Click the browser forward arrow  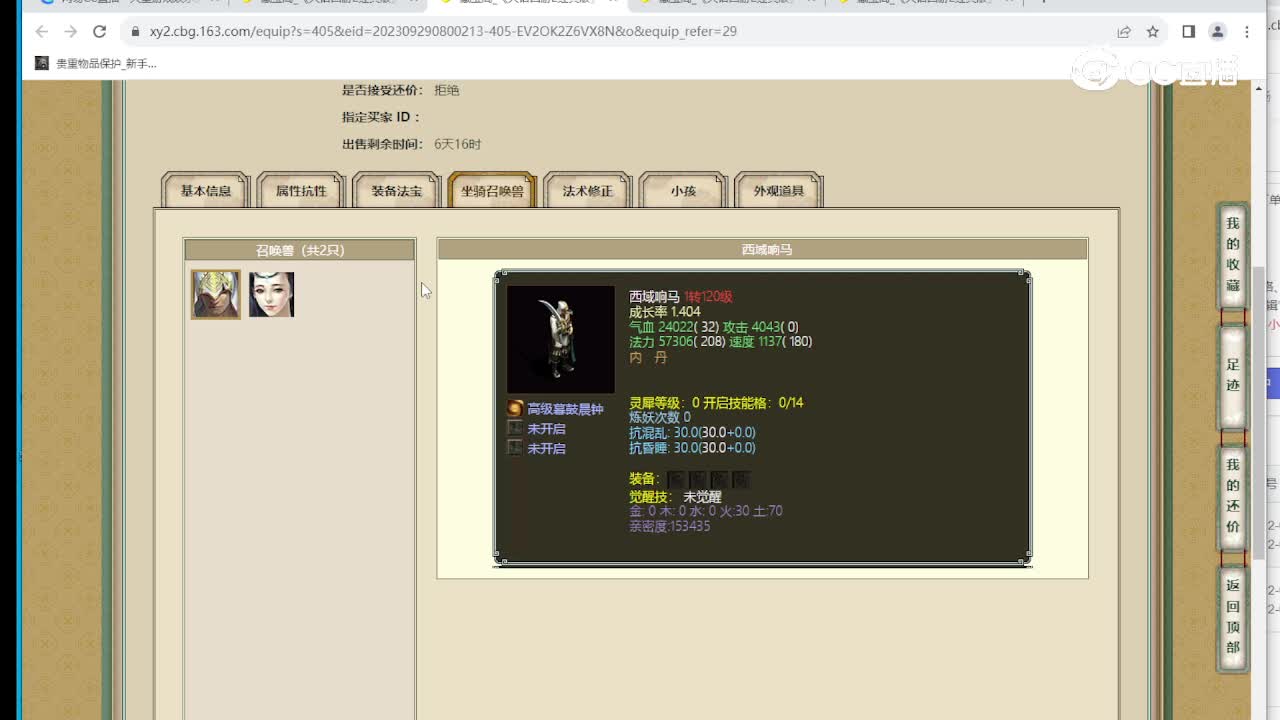tap(70, 31)
